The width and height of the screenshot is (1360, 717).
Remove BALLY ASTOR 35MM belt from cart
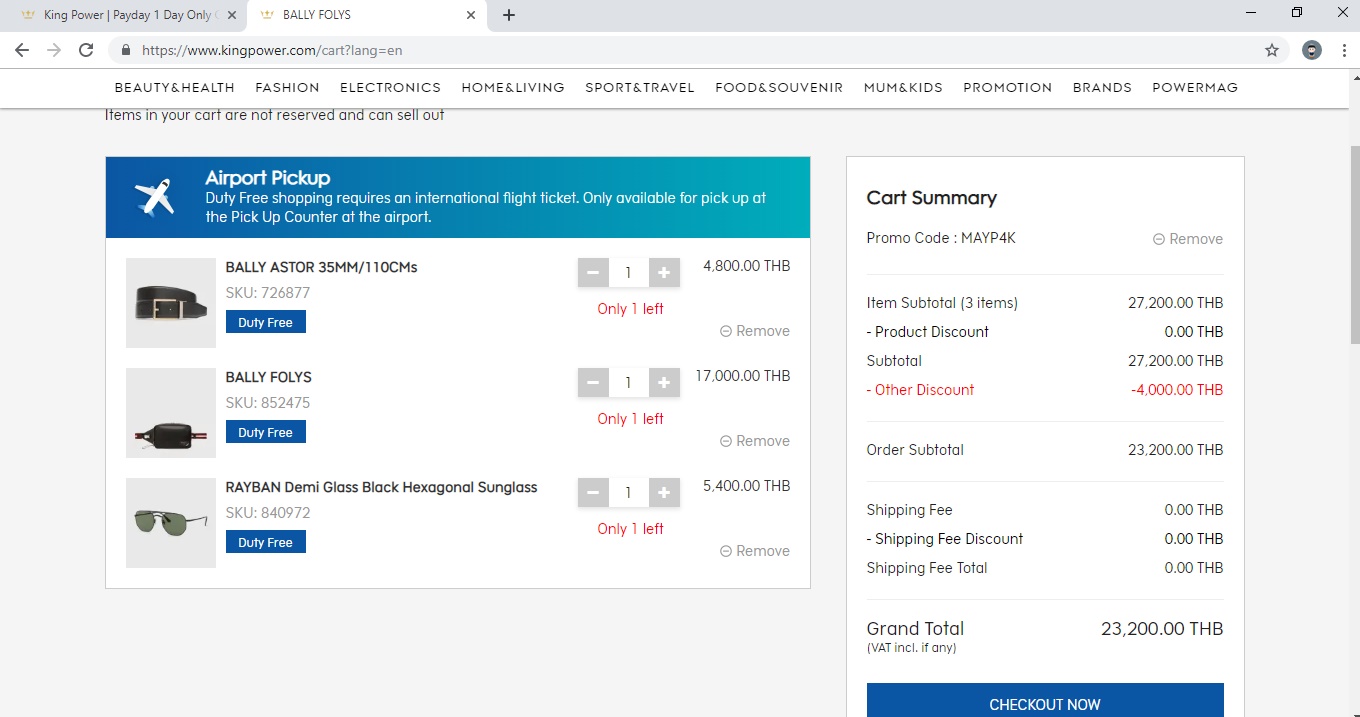755,331
